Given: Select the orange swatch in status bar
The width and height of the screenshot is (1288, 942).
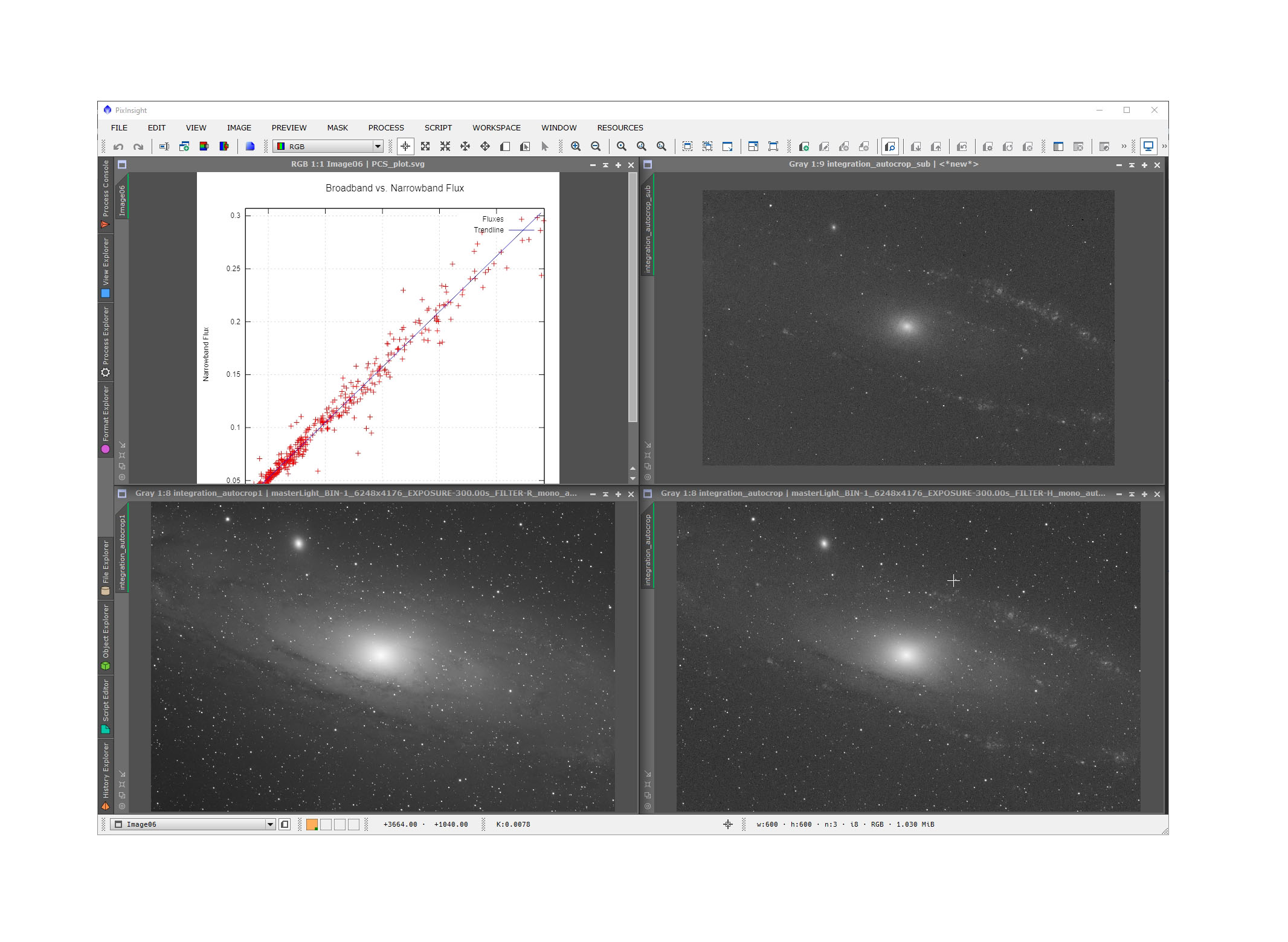Looking at the screenshot, I should click(312, 824).
